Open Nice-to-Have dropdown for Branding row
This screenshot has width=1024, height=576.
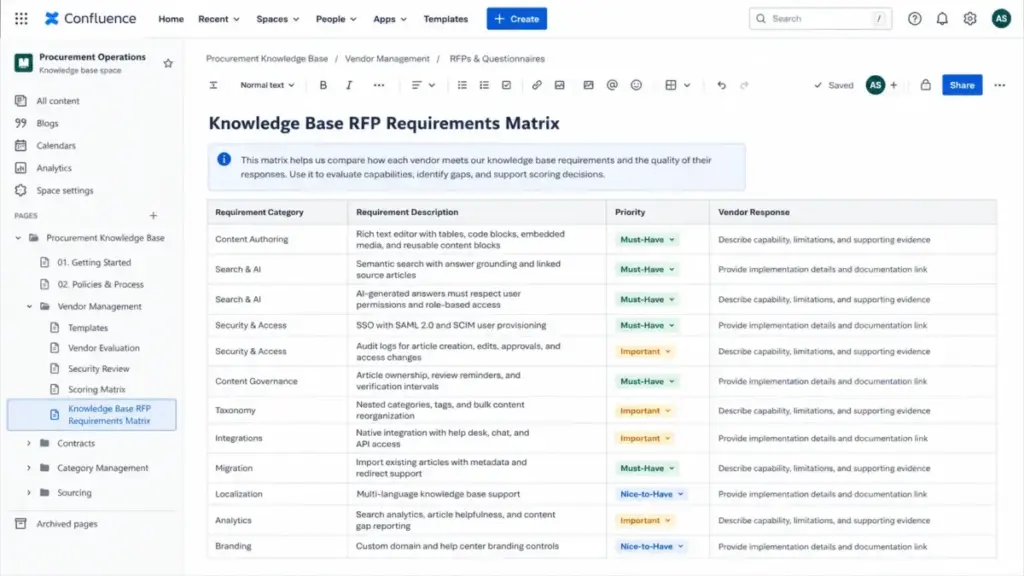coord(651,547)
